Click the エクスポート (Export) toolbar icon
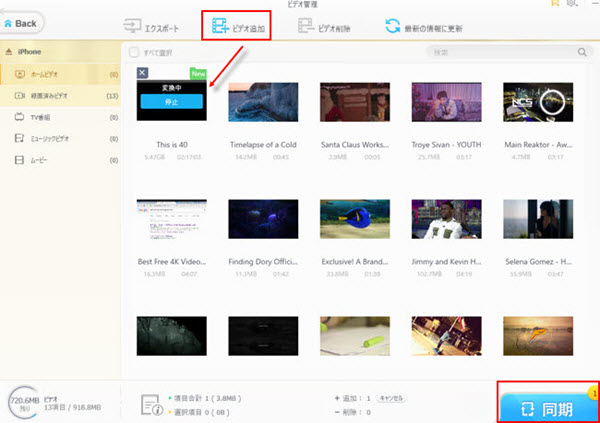600x423 pixels. [132, 26]
